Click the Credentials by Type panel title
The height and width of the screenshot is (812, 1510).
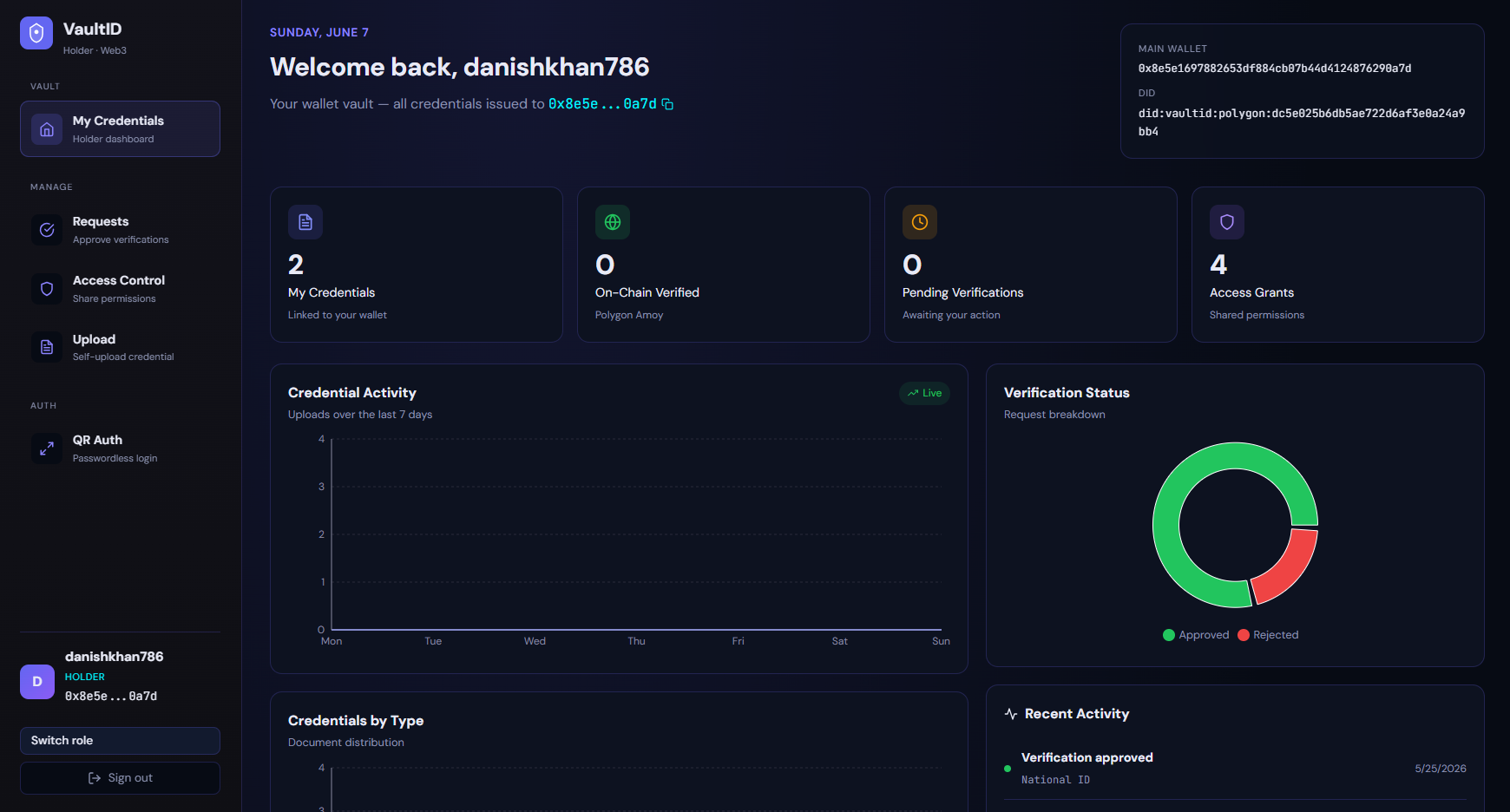pos(356,721)
